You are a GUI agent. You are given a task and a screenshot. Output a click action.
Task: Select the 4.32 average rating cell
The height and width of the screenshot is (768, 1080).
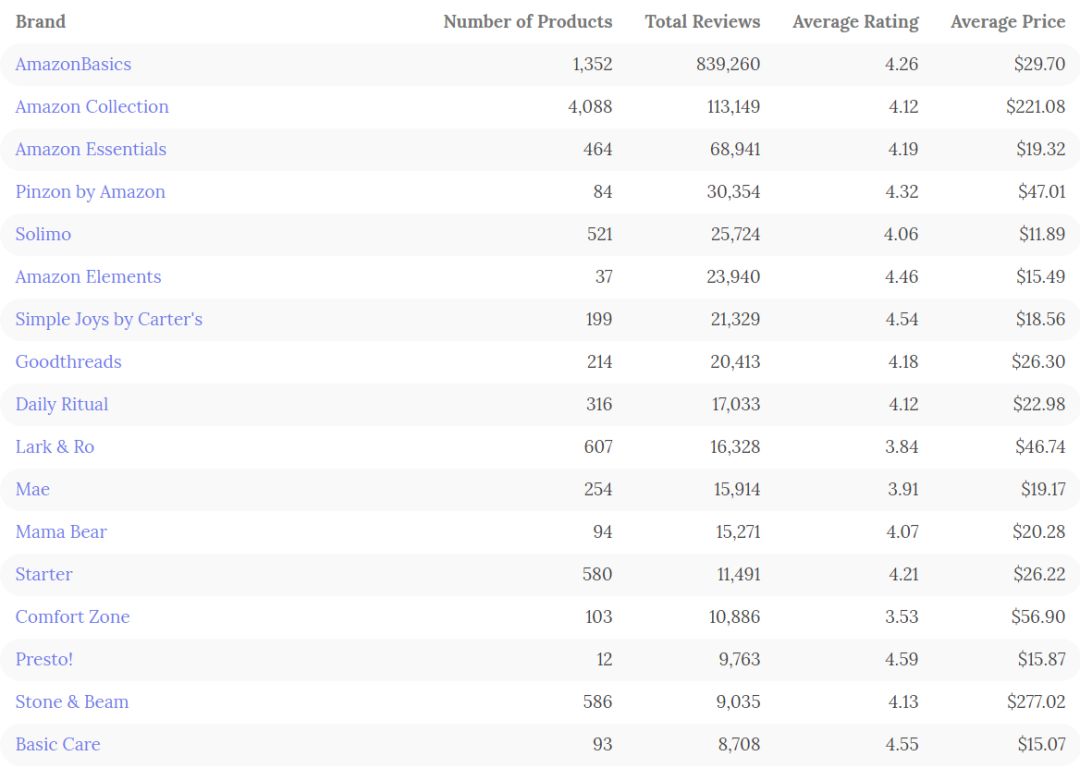[902, 192]
